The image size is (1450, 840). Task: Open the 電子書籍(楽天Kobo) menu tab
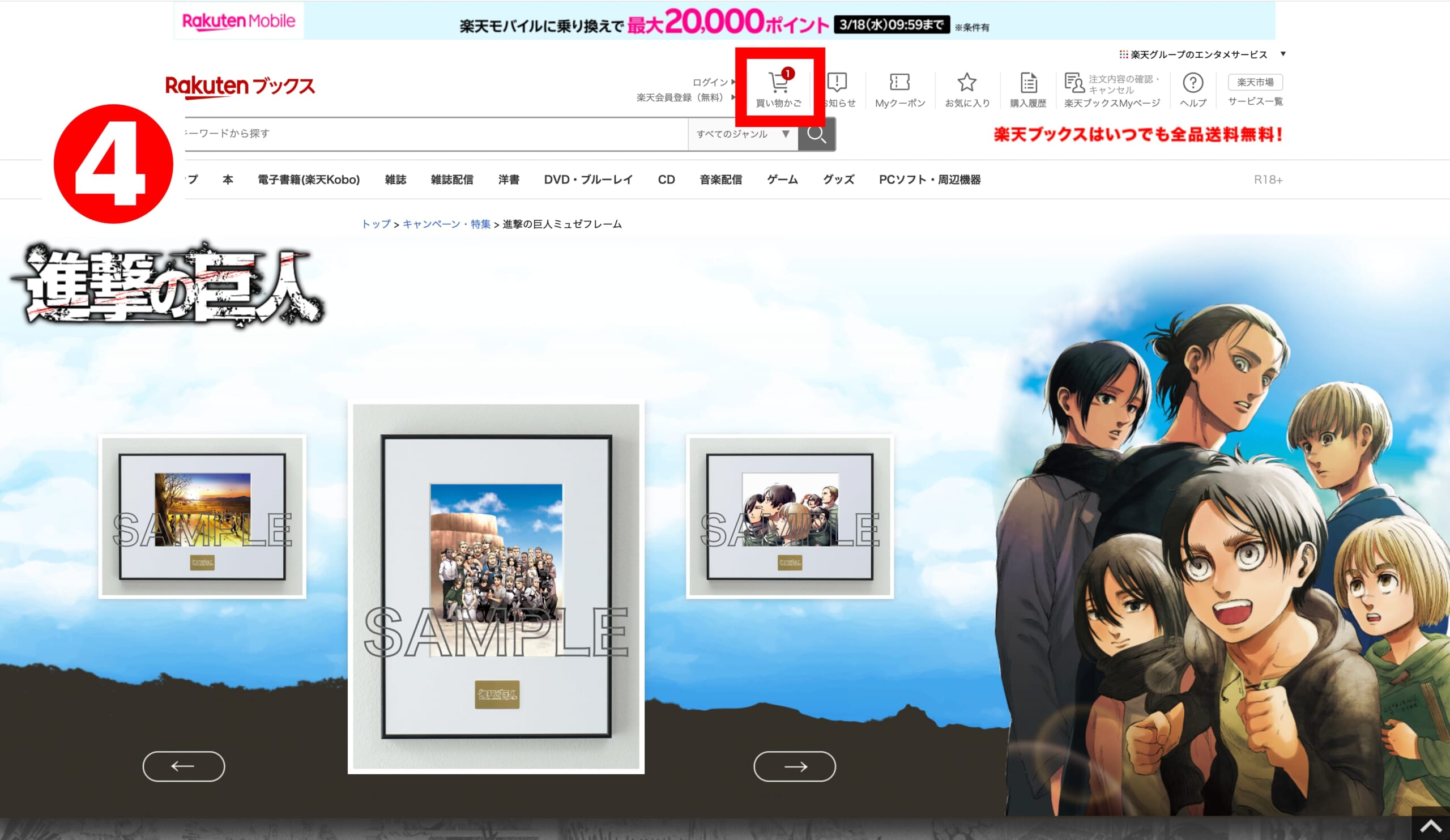pyautogui.click(x=309, y=180)
